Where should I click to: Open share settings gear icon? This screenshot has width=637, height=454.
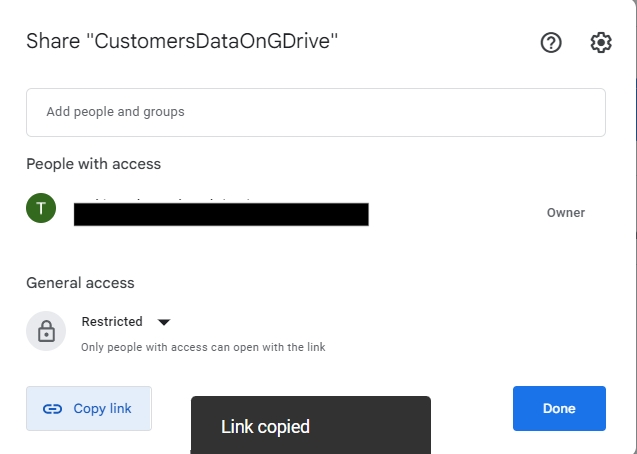(601, 43)
